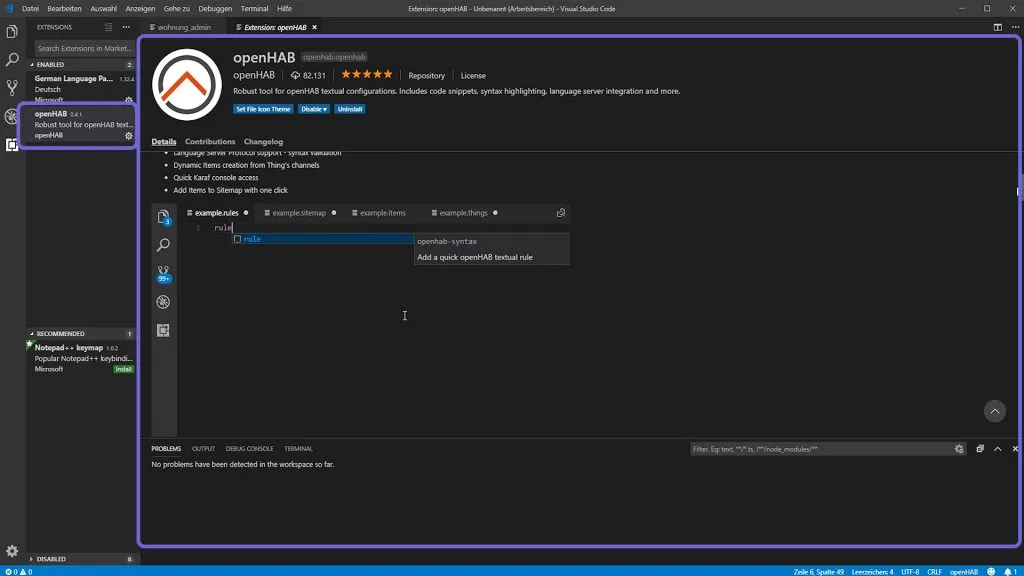
Task: Open the Repository link
Action: click(x=426, y=76)
